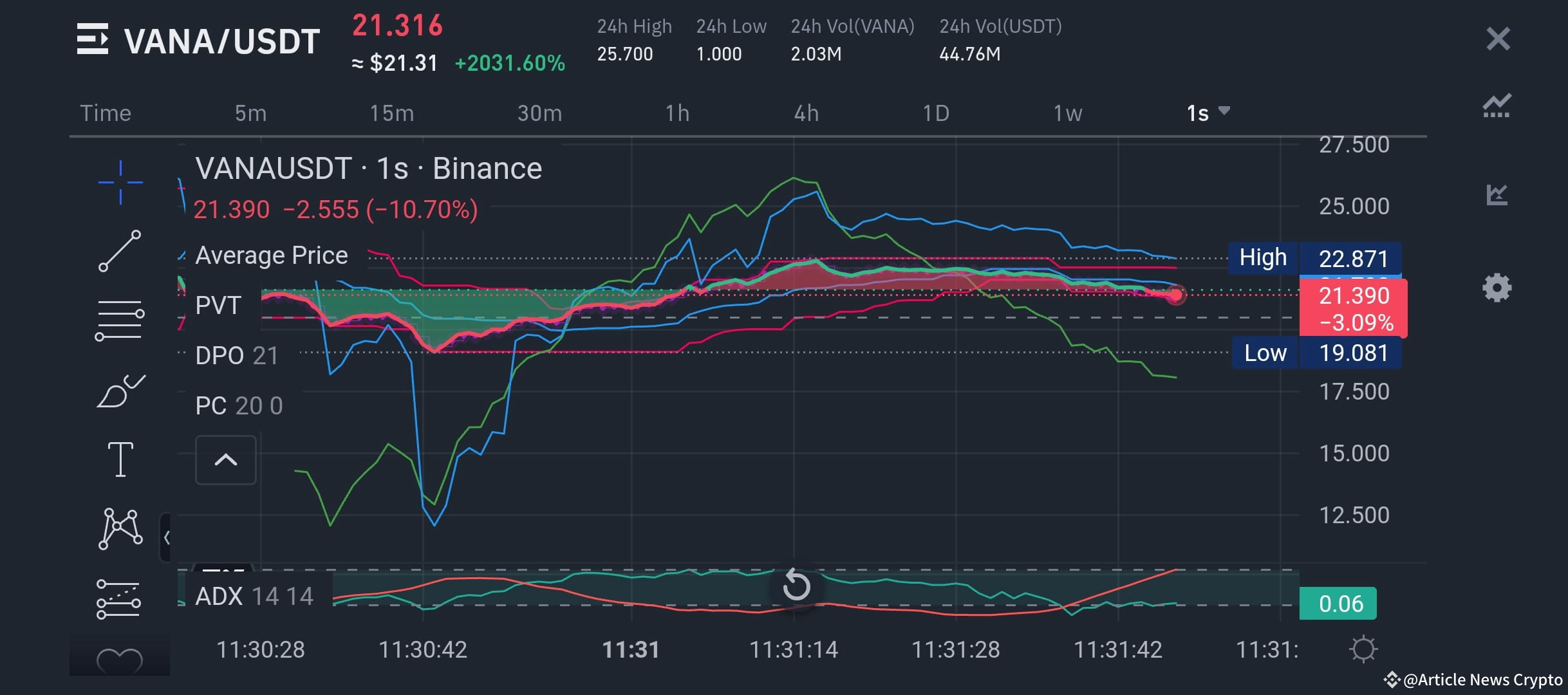
Task: Open the 1s interval dropdown
Action: point(1208,113)
